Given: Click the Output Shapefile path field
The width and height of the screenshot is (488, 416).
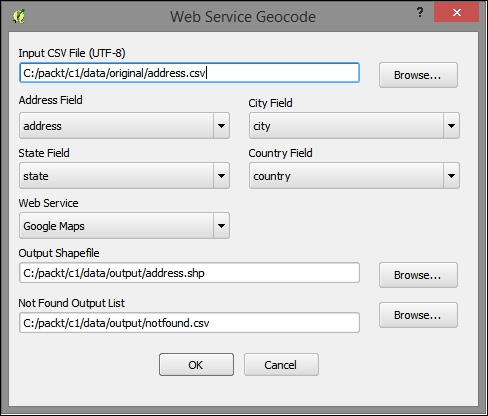Looking at the screenshot, I should [189, 273].
